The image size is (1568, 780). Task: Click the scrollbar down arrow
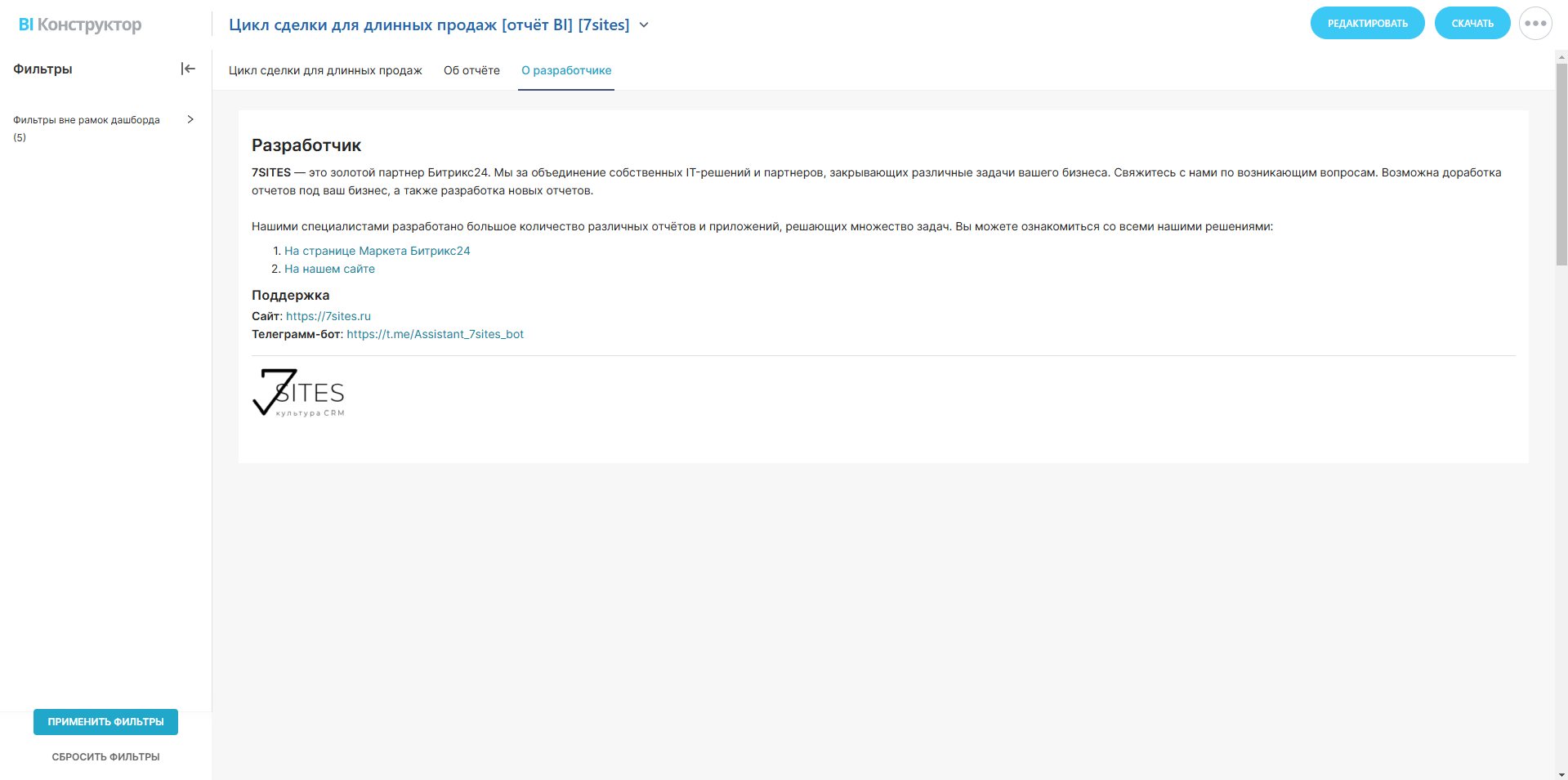point(1561,774)
